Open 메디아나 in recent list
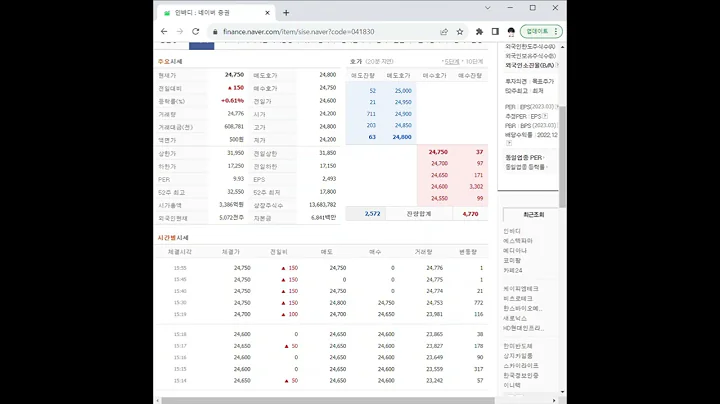This screenshot has width=720, height=404. 515,251
